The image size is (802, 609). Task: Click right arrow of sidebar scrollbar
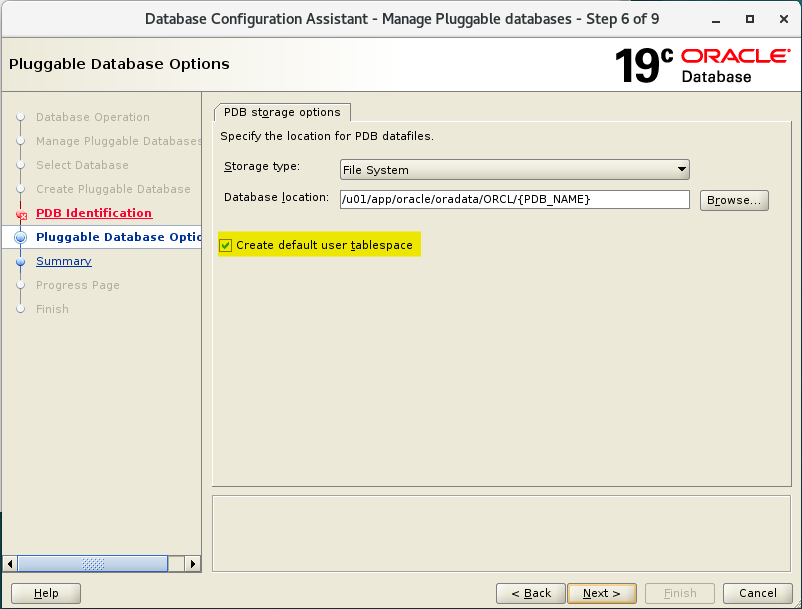pyautogui.click(x=192, y=564)
